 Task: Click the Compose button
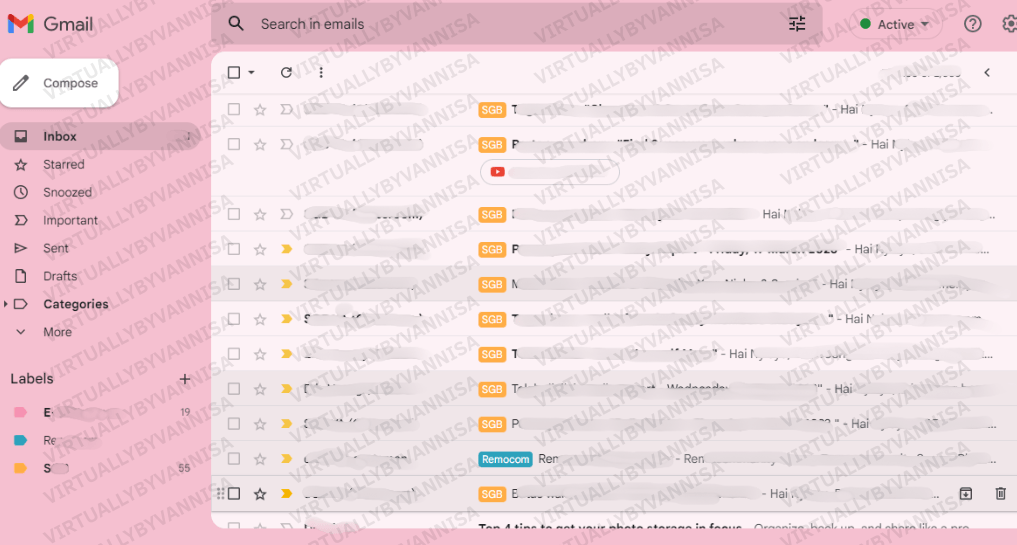point(59,83)
